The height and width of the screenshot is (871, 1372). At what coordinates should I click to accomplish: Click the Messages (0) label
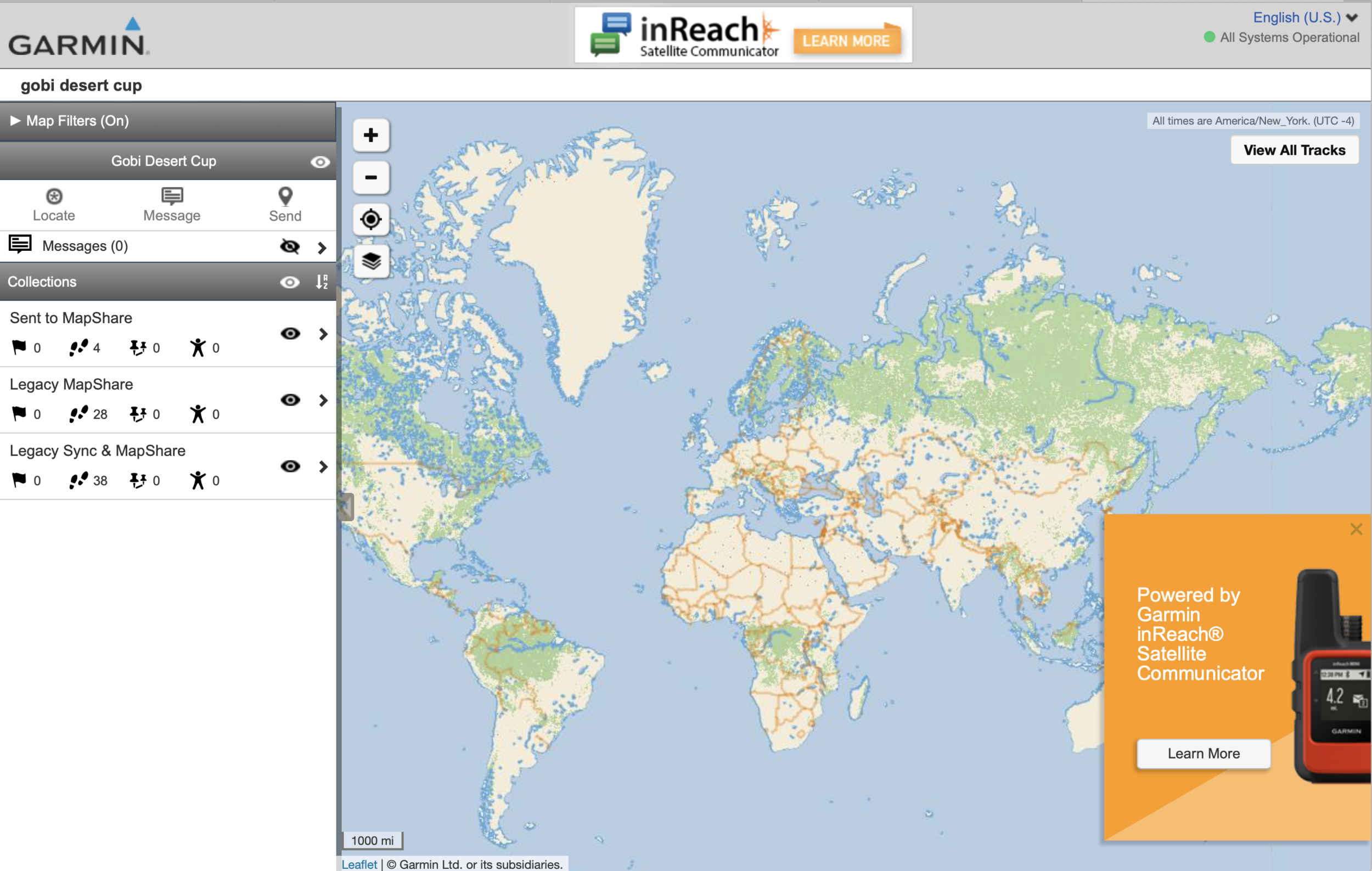85,246
